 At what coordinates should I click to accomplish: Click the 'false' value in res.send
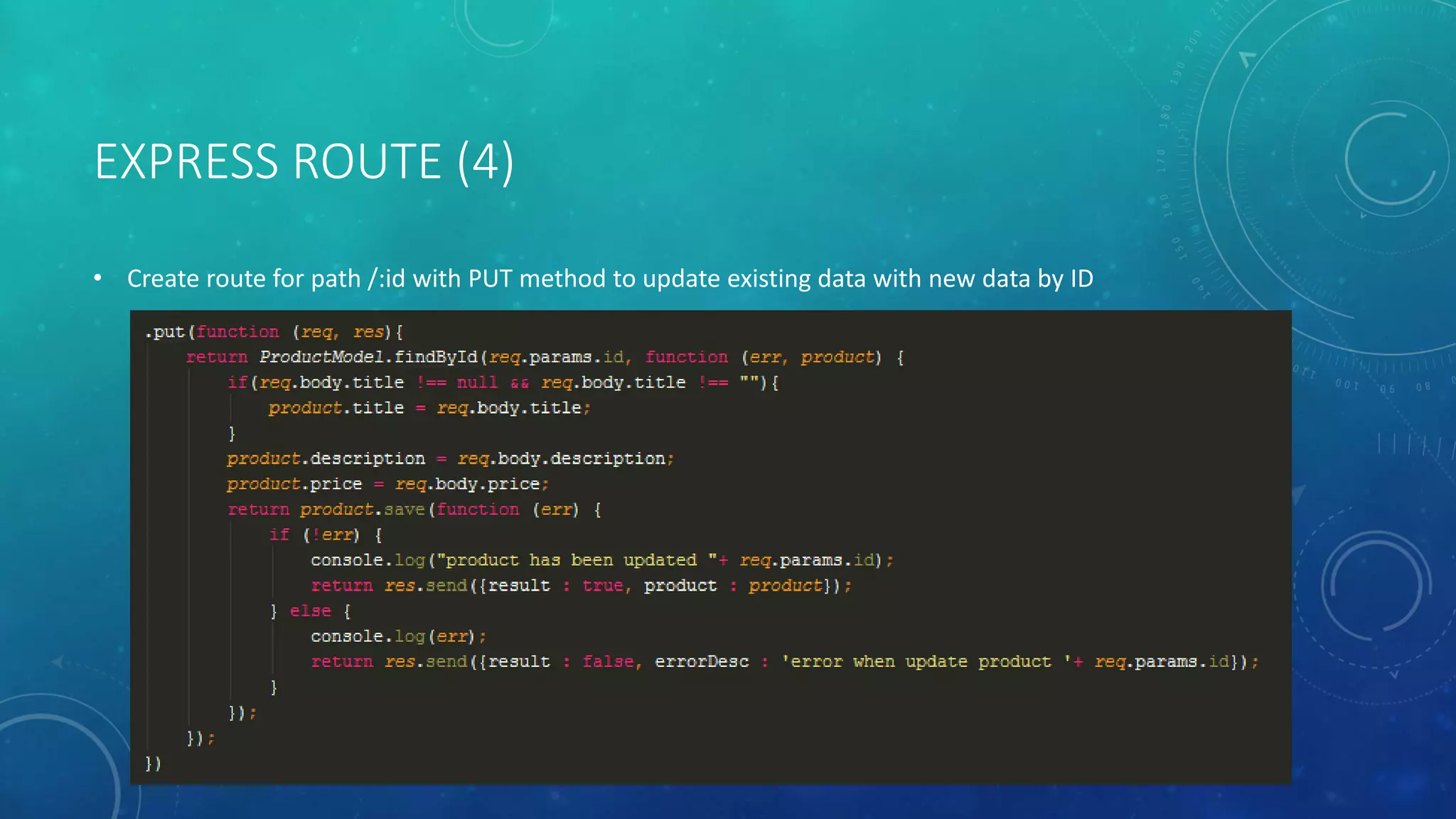point(608,662)
